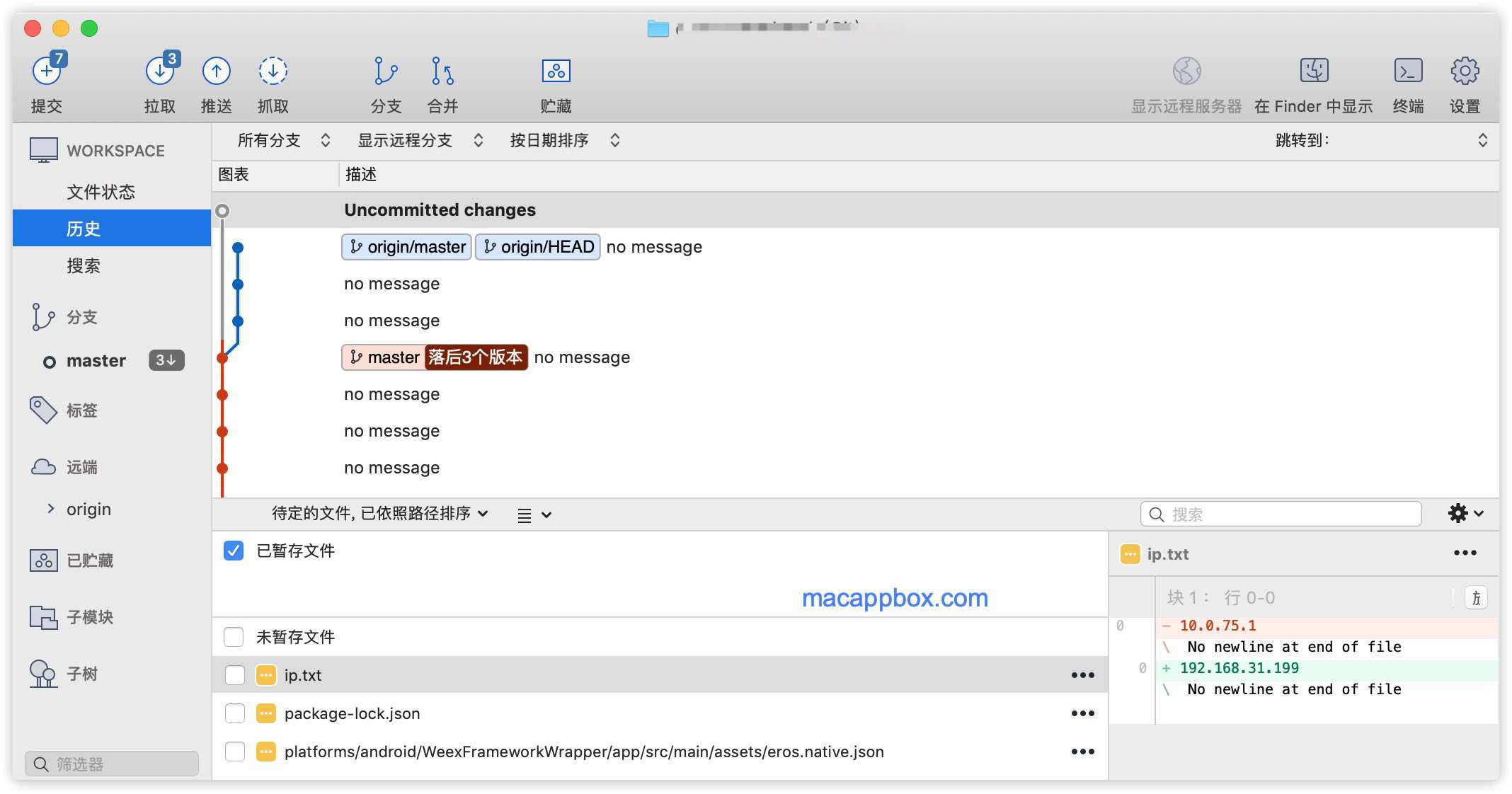Click the origin/HEAD branch label
Screen dimensions: 1512x794
[538, 247]
